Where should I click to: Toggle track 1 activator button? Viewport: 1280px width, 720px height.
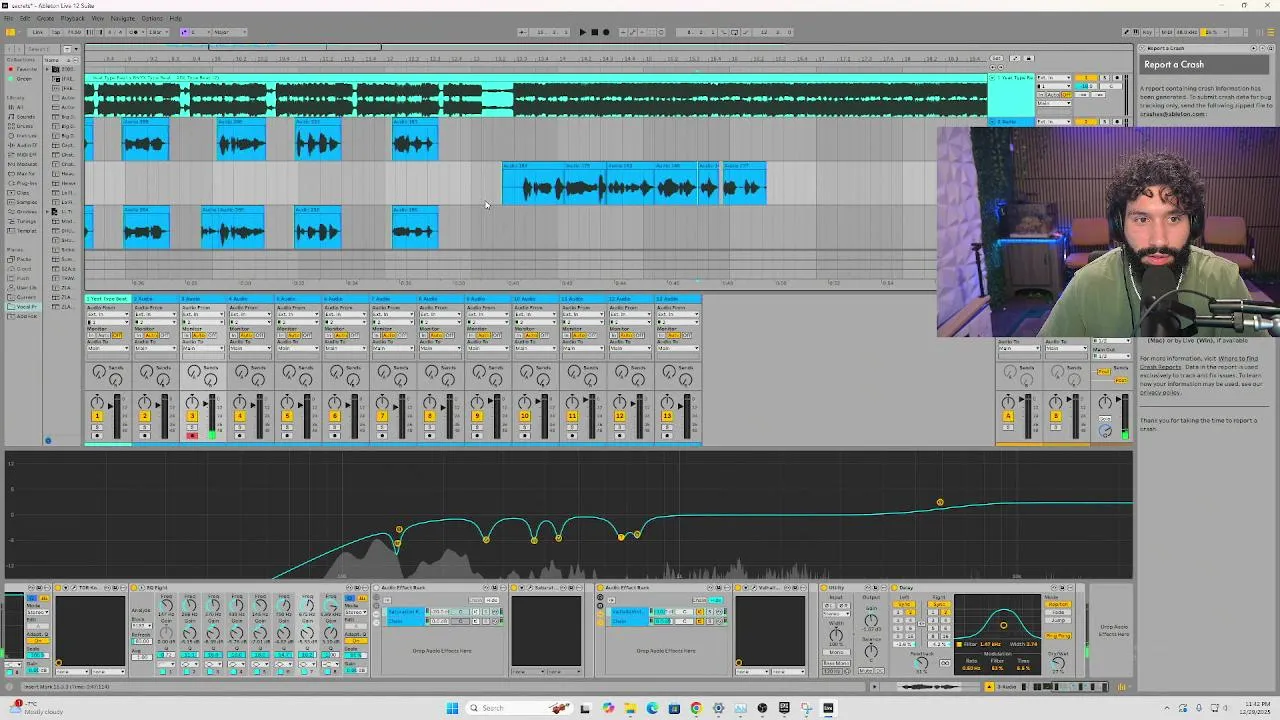pyautogui.click(x=97, y=416)
